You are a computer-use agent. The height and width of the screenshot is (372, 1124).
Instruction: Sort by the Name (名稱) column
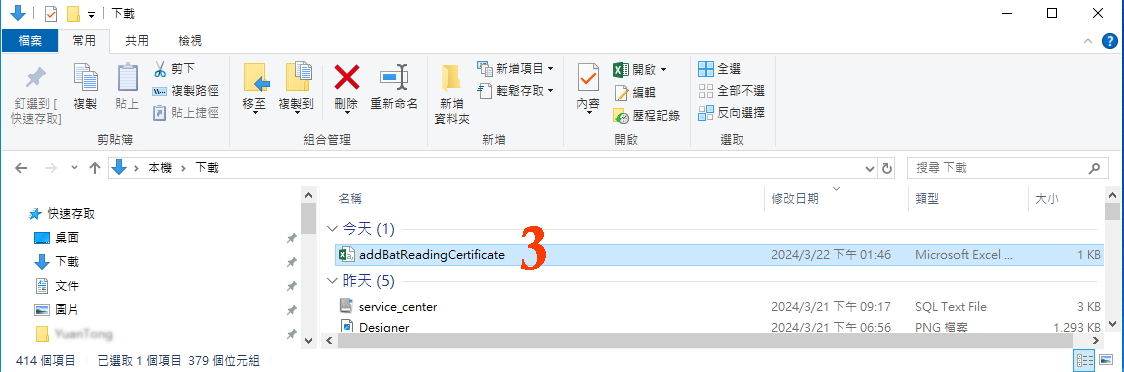click(350, 199)
